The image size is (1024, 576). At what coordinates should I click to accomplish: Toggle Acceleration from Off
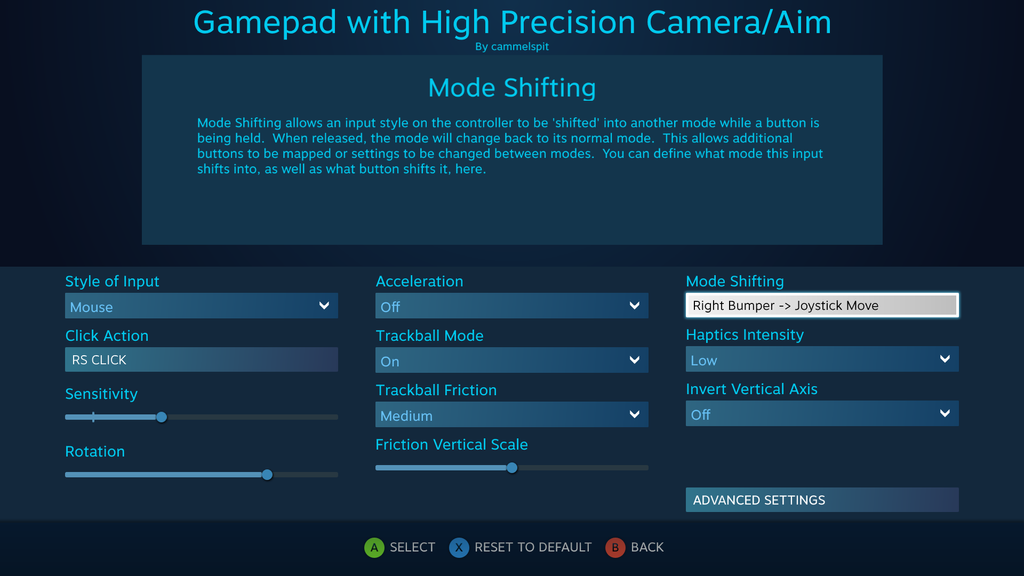pos(512,306)
